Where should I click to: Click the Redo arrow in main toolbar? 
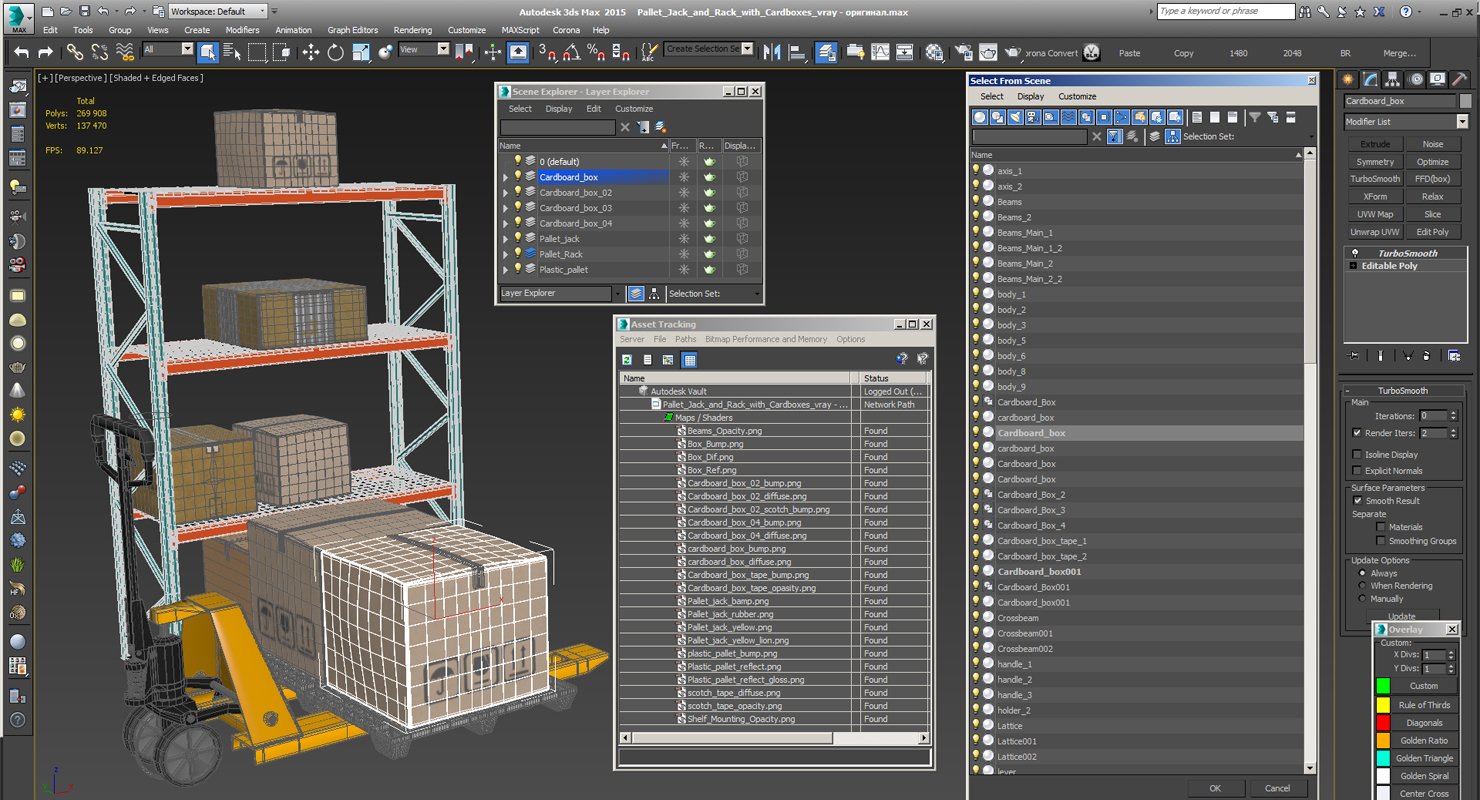pyautogui.click(x=45, y=52)
